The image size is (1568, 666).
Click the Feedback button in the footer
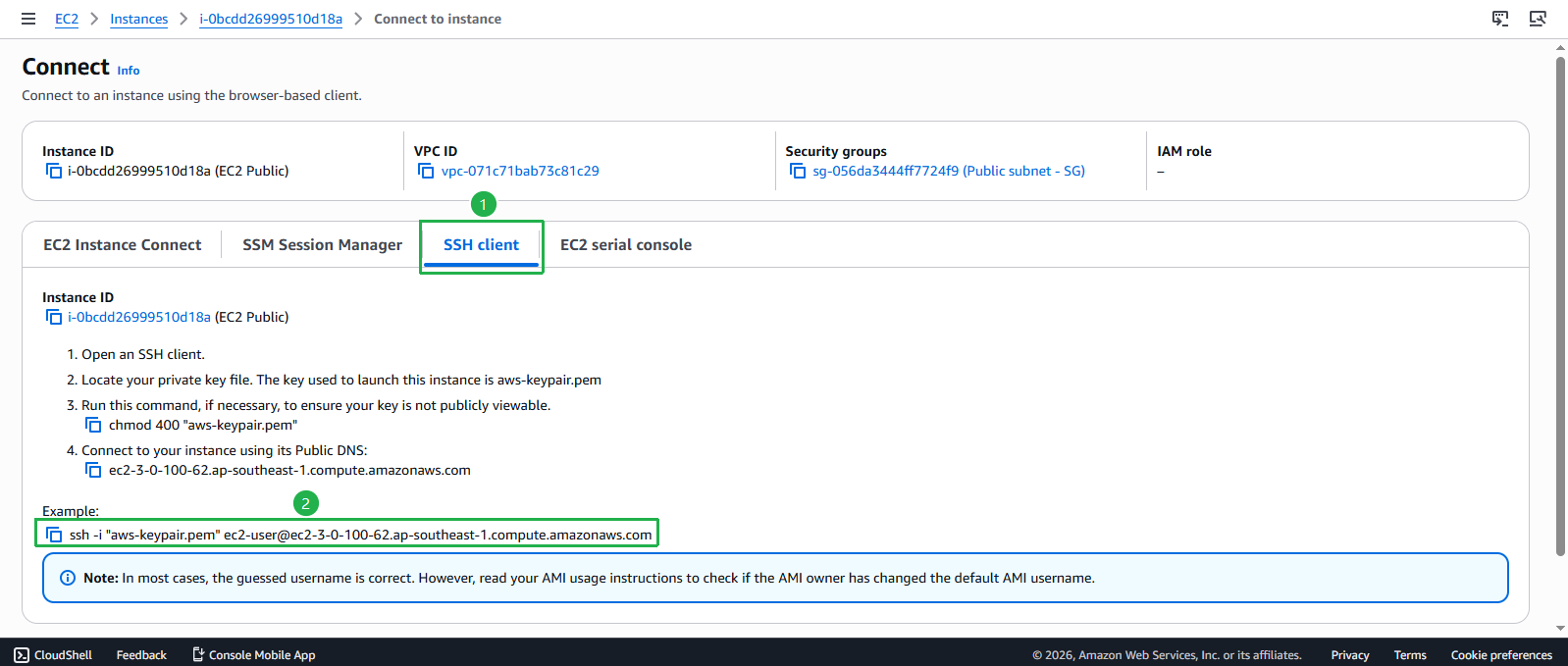141,655
